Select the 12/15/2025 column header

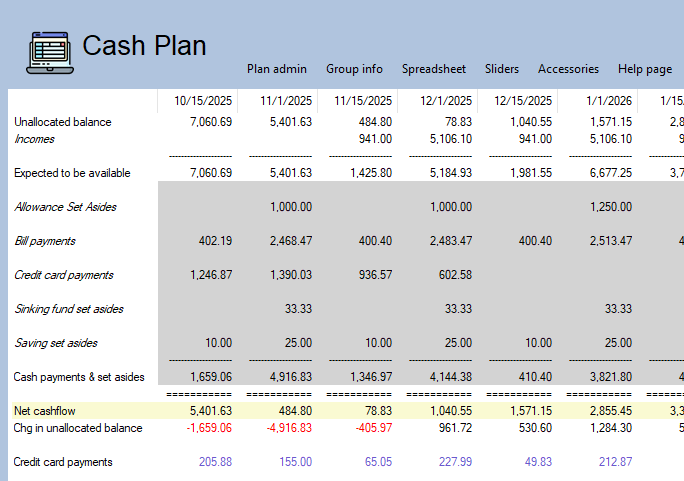pos(523,101)
